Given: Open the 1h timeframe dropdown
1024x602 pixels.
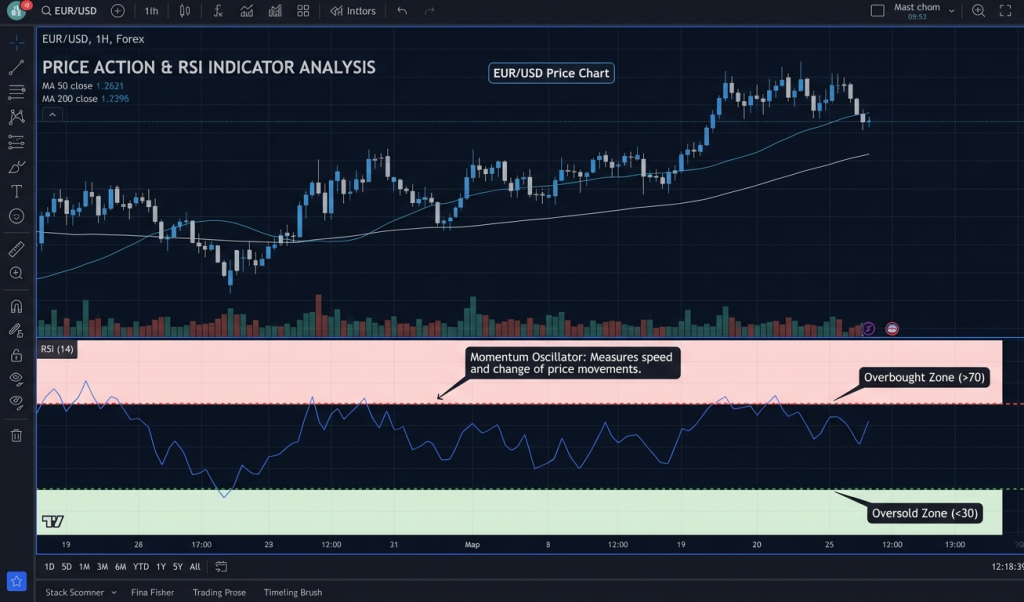Looking at the screenshot, I should click(x=151, y=11).
